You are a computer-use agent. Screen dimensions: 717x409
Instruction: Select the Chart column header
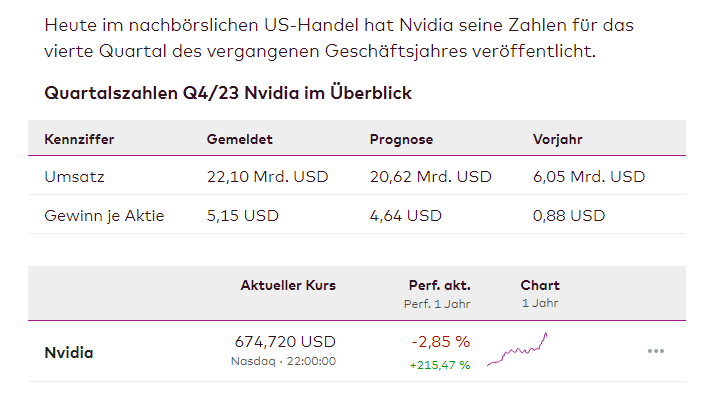540,285
